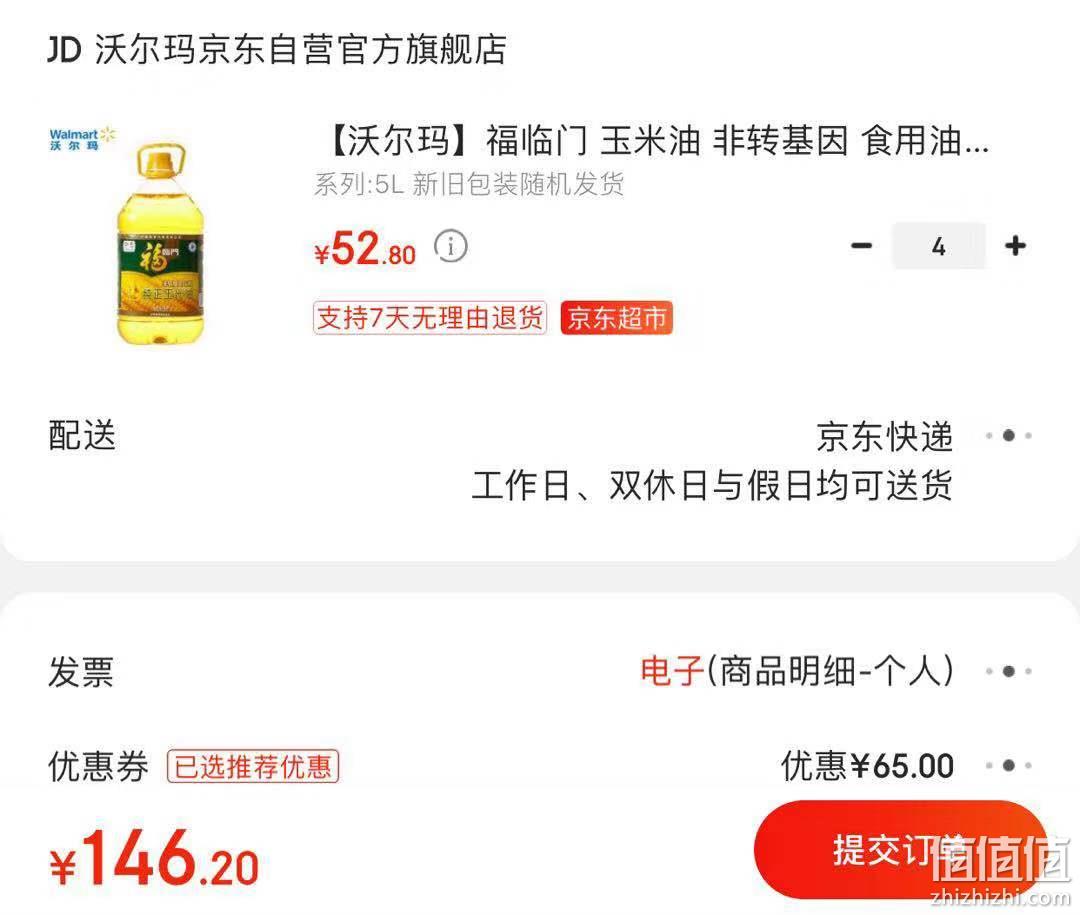This screenshot has width=1080, height=915.
Task: Decrease quantity with the minus icon
Action: click(x=861, y=245)
